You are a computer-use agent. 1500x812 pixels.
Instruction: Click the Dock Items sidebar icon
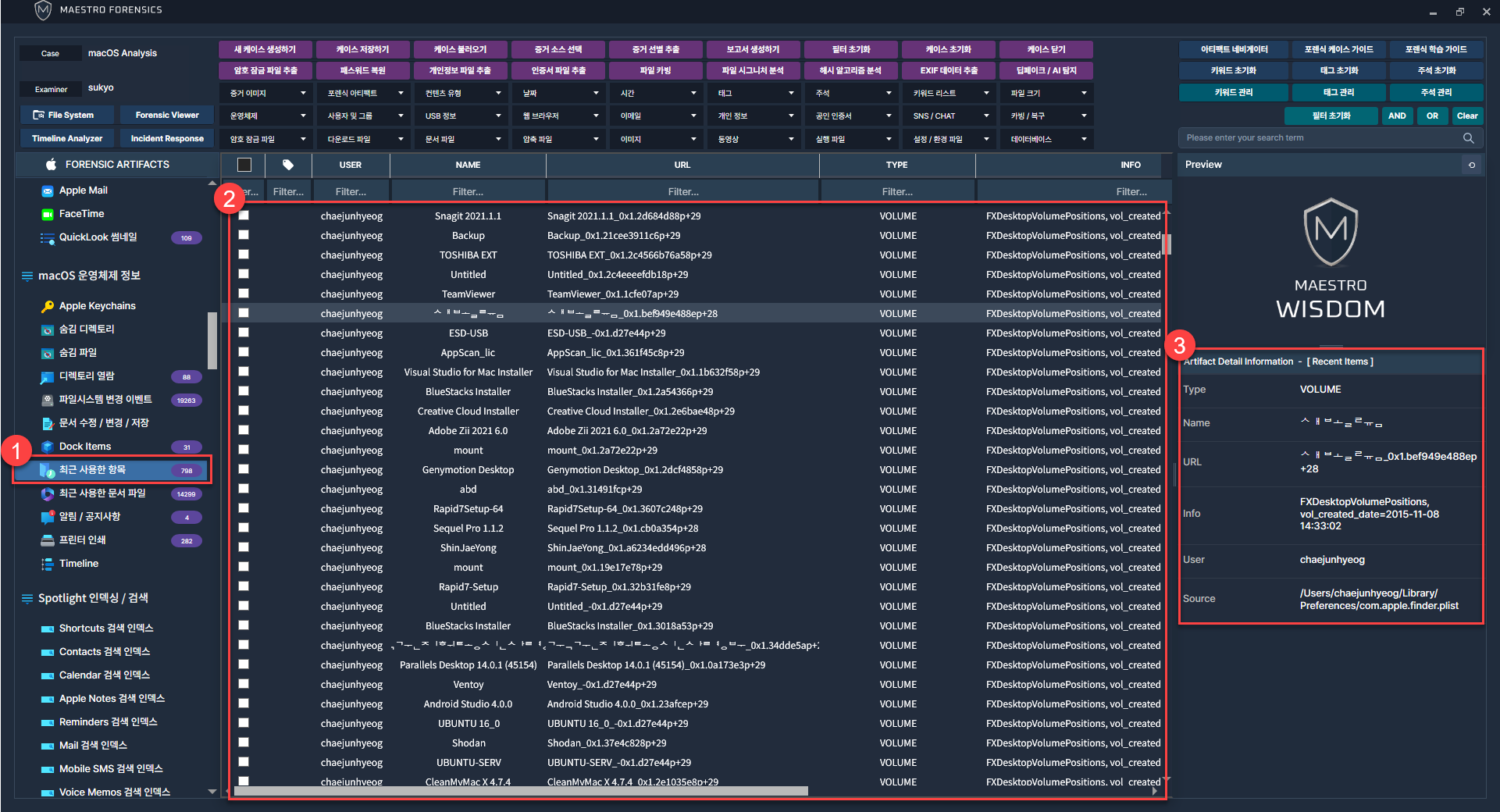pyautogui.click(x=48, y=447)
